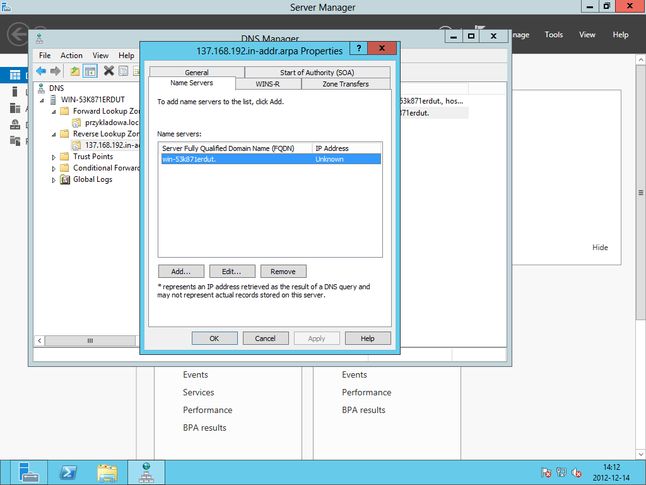
Task: Collapse the Forward Lookup Zones node
Action: coord(54,112)
